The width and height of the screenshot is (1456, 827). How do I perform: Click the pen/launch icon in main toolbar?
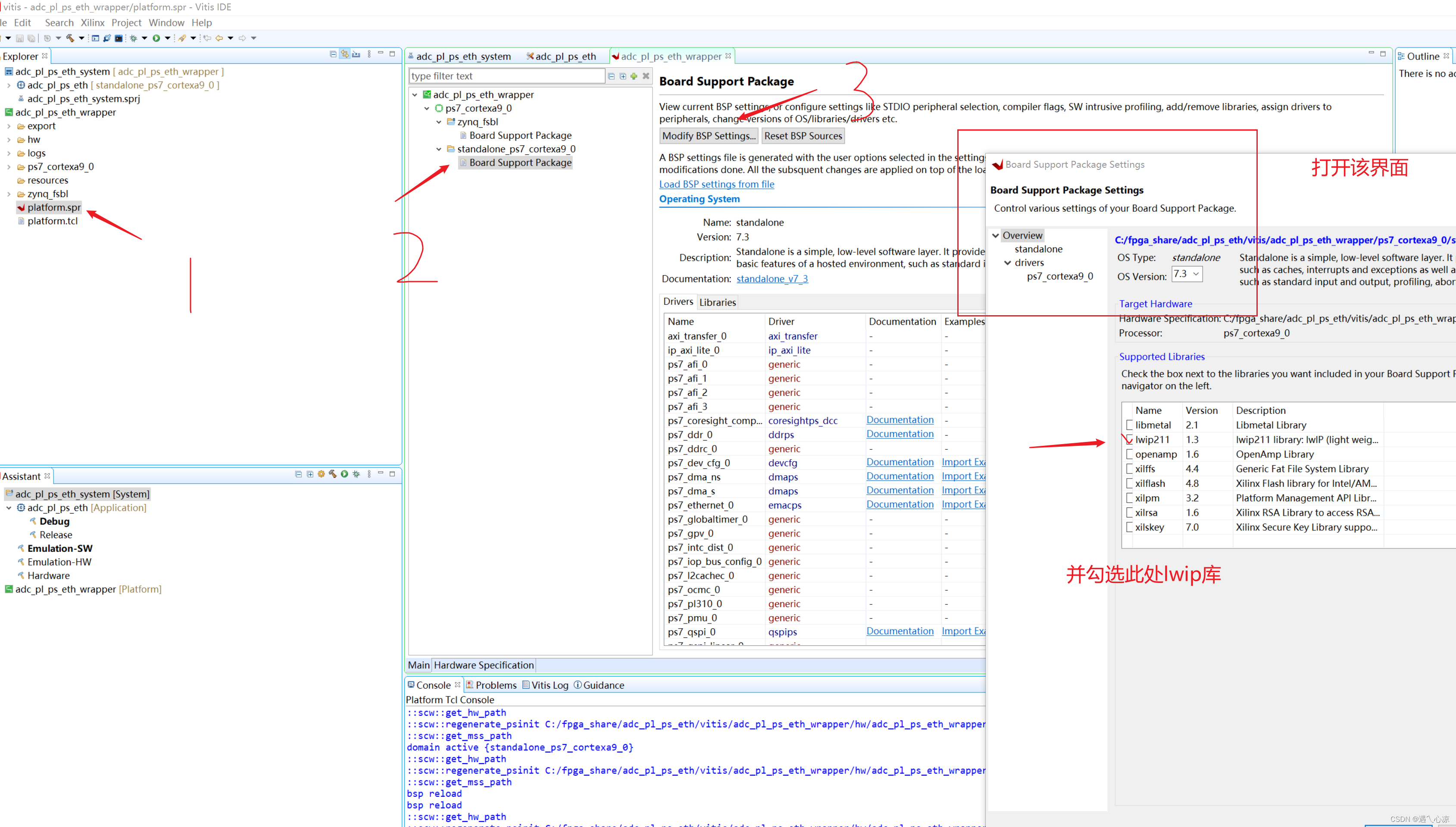click(x=182, y=38)
